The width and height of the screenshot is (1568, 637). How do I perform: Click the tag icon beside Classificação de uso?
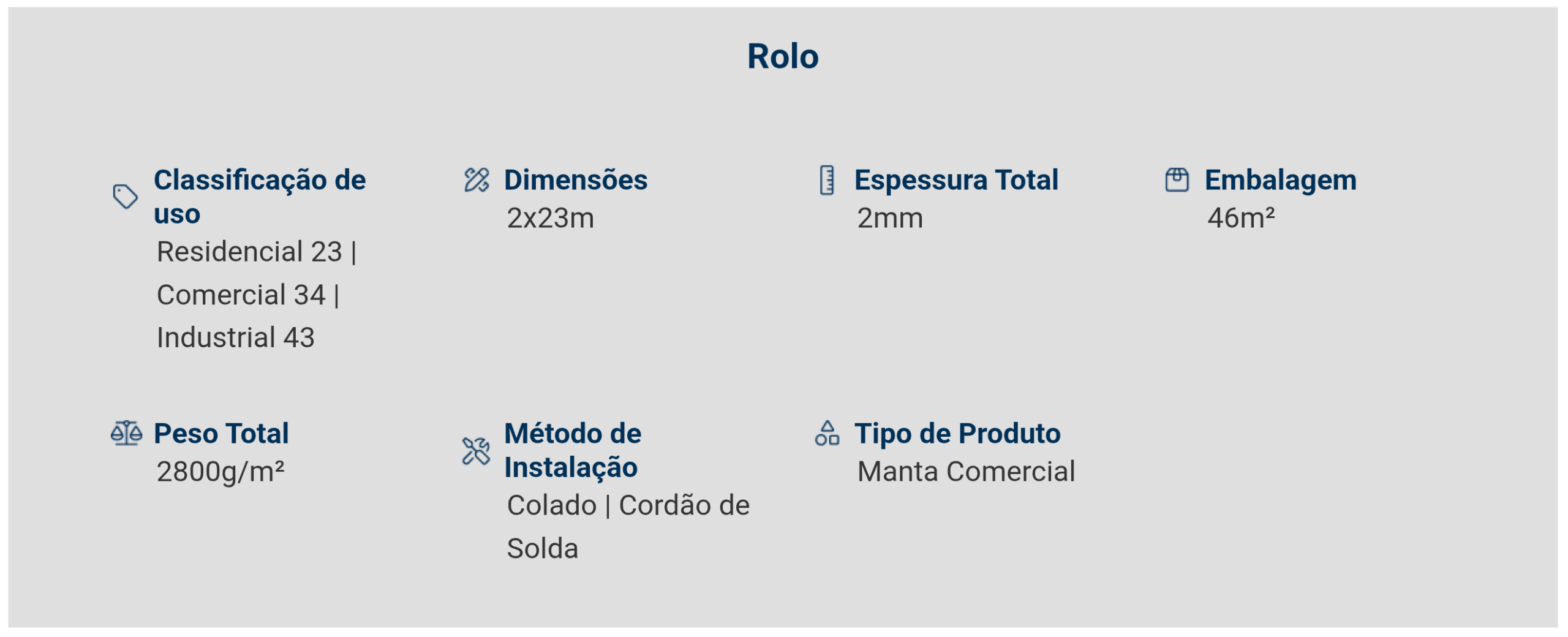126,197
